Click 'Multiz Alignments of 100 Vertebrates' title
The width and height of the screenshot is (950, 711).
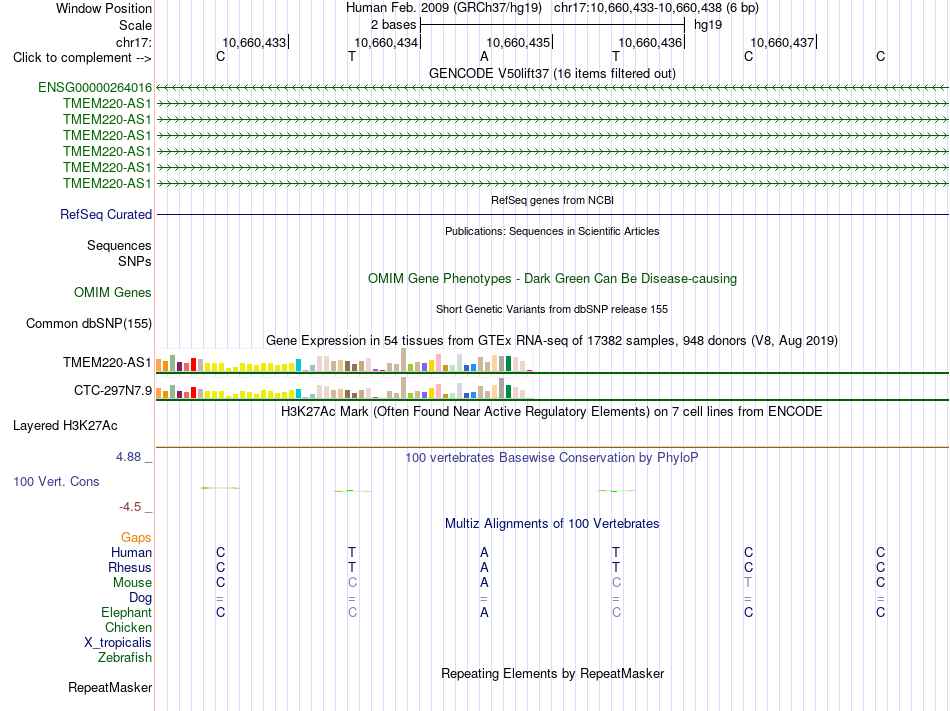pyautogui.click(x=552, y=523)
